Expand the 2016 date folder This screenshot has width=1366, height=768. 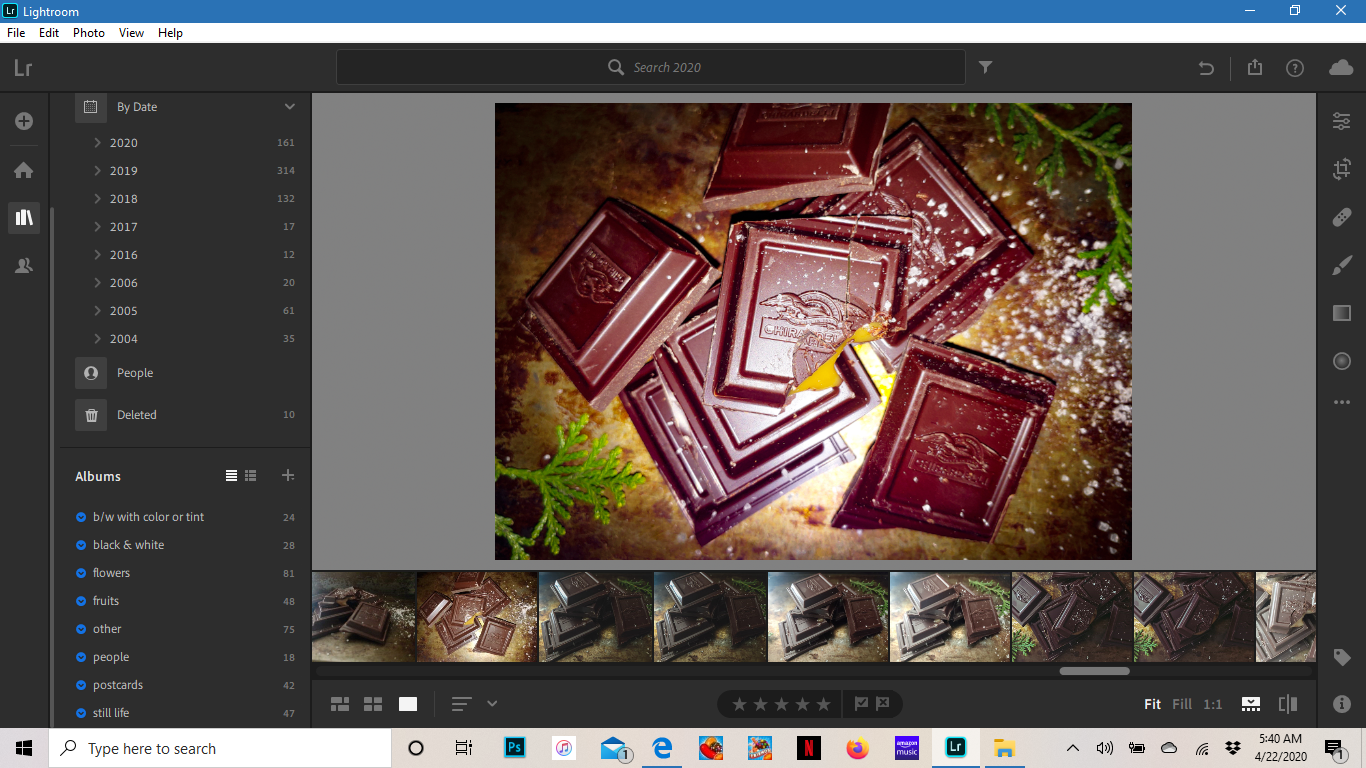[x=97, y=255]
